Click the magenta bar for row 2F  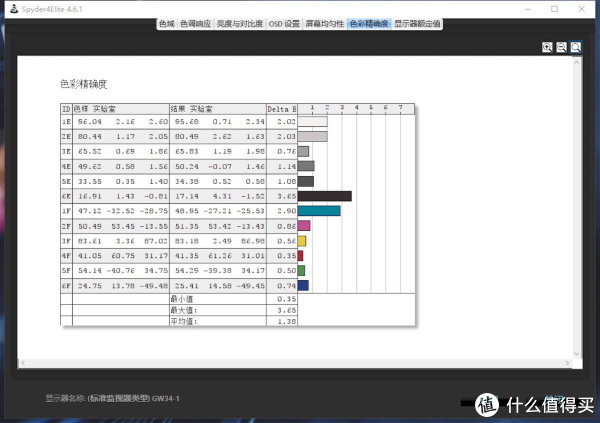(304, 226)
